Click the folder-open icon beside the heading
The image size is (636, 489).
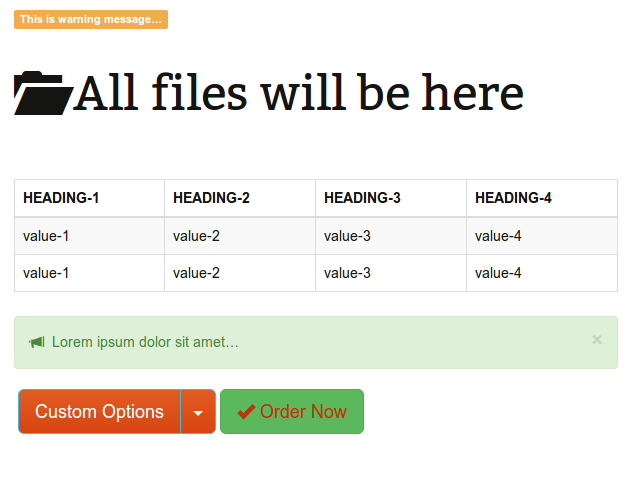point(44,93)
